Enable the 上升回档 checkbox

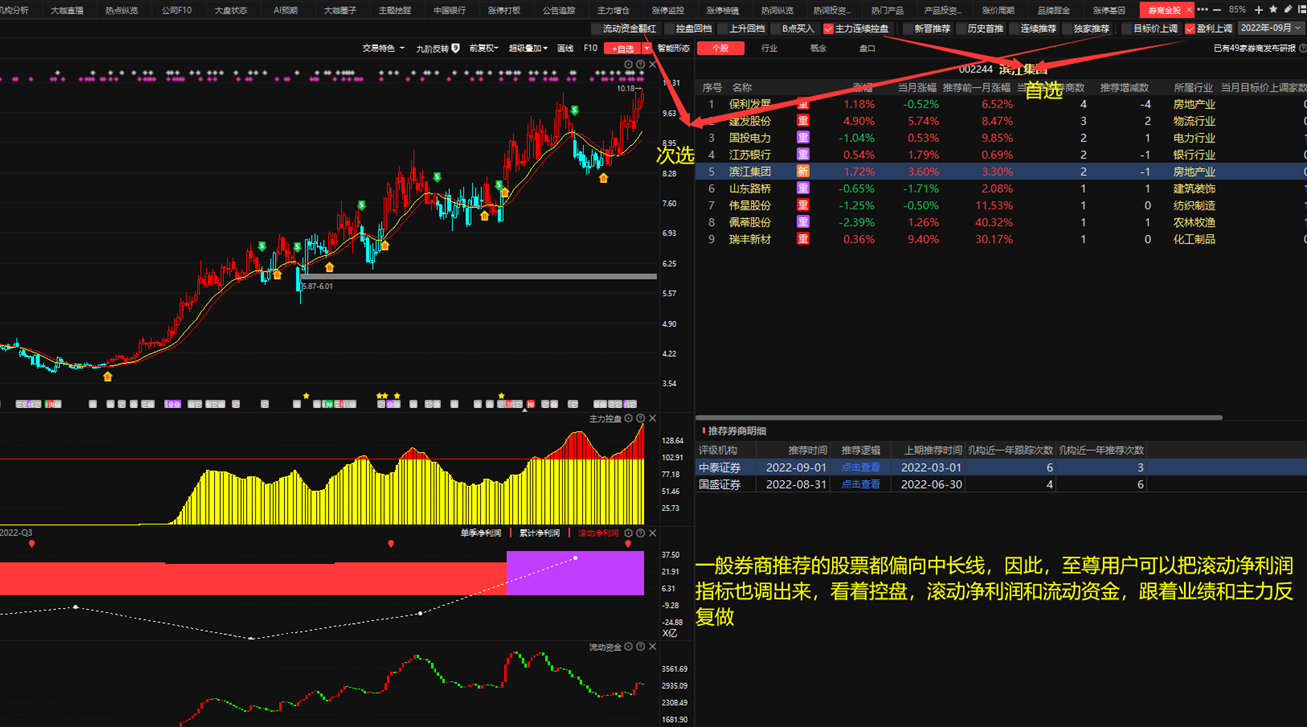point(723,29)
